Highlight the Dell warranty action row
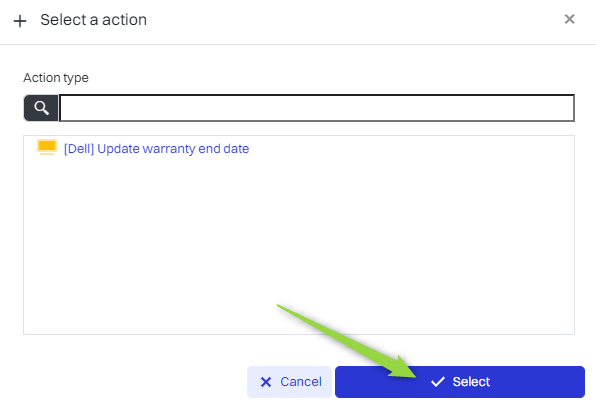Viewport: 596px width, 408px height. tap(299, 148)
